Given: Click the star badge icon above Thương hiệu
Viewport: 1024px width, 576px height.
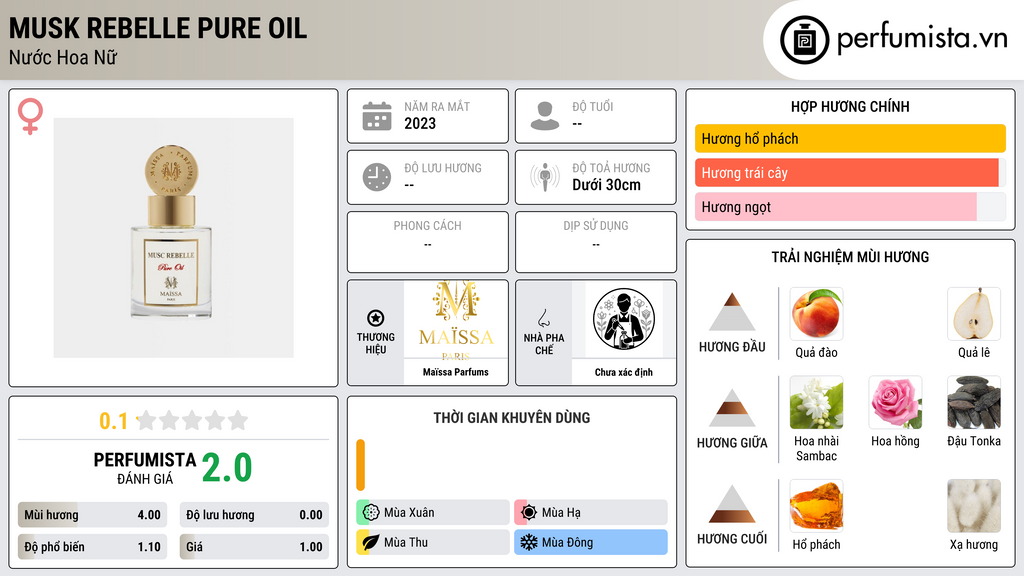Looking at the screenshot, I should (376, 318).
